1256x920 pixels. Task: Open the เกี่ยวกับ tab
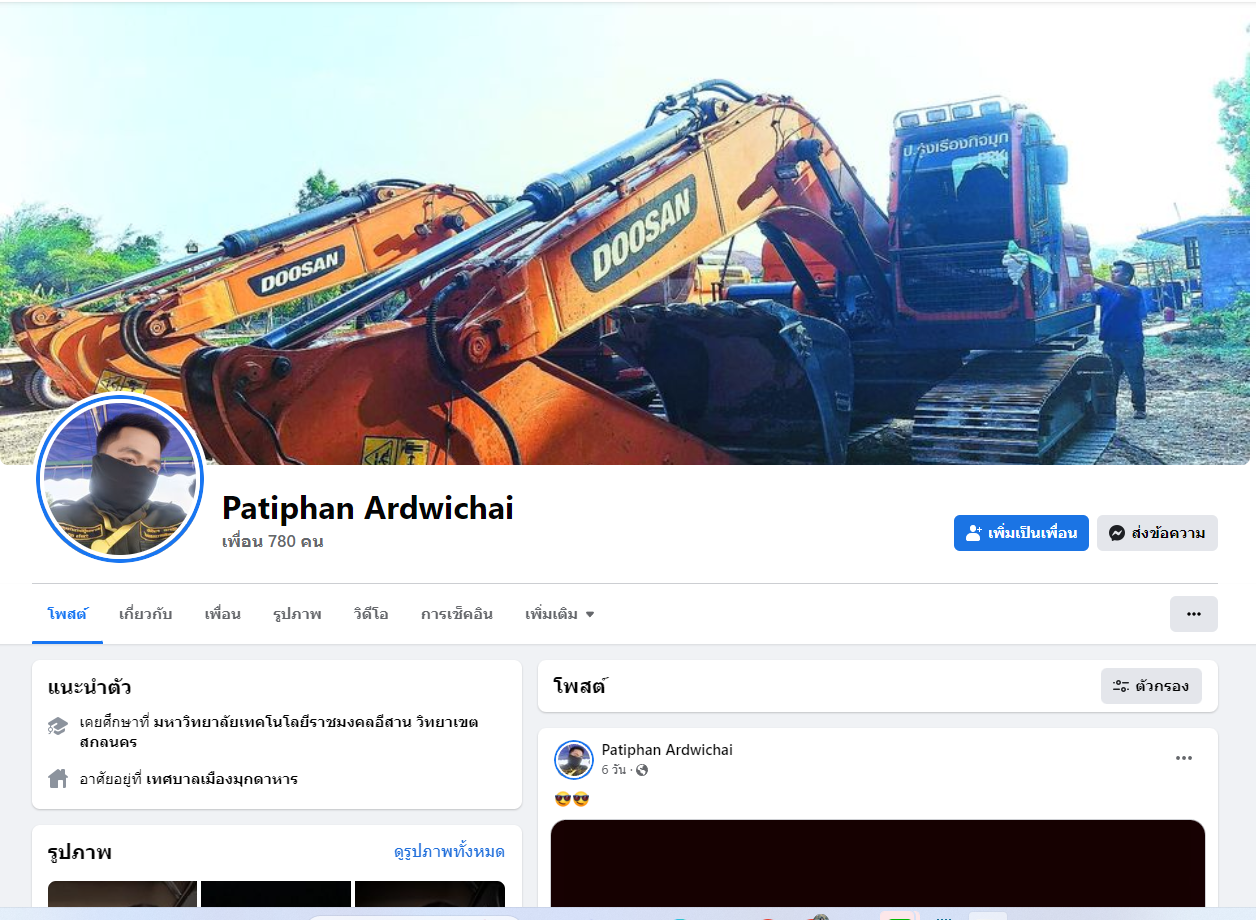coord(146,614)
